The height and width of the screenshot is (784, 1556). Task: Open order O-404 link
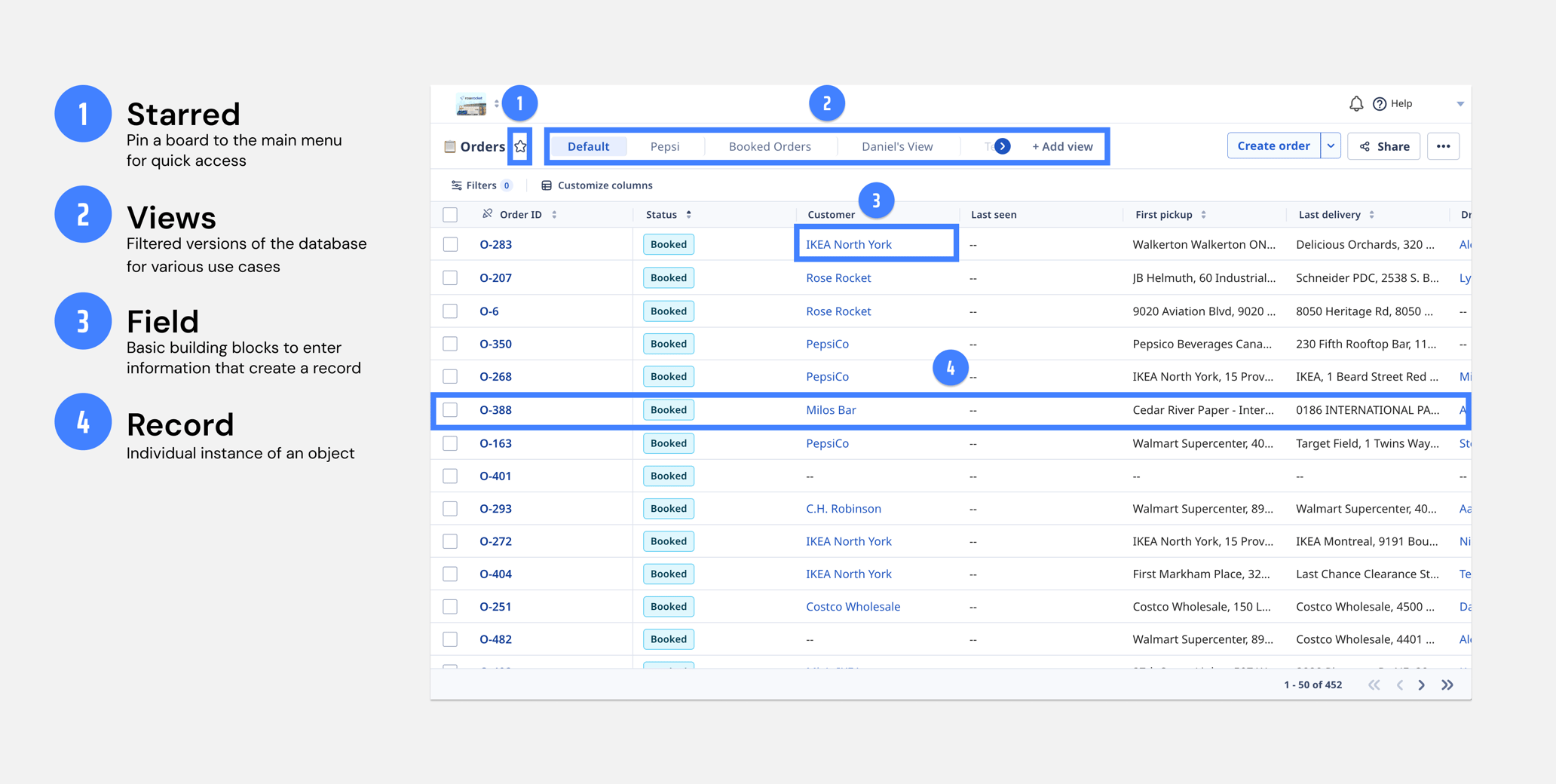point(495,574)
